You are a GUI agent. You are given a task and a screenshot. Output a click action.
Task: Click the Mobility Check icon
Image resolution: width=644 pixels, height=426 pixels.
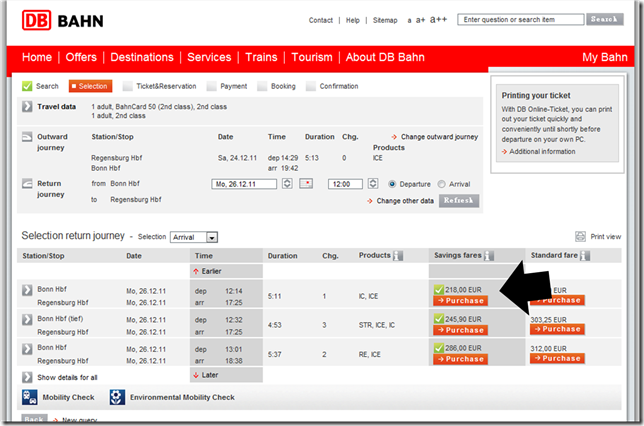point(30,397)
